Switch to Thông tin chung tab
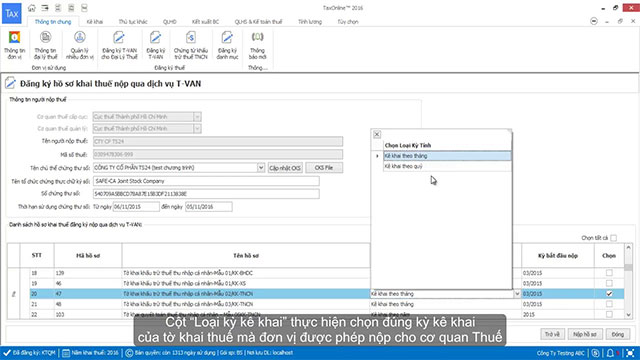640x360 pixels. click(x=53, y=22)
